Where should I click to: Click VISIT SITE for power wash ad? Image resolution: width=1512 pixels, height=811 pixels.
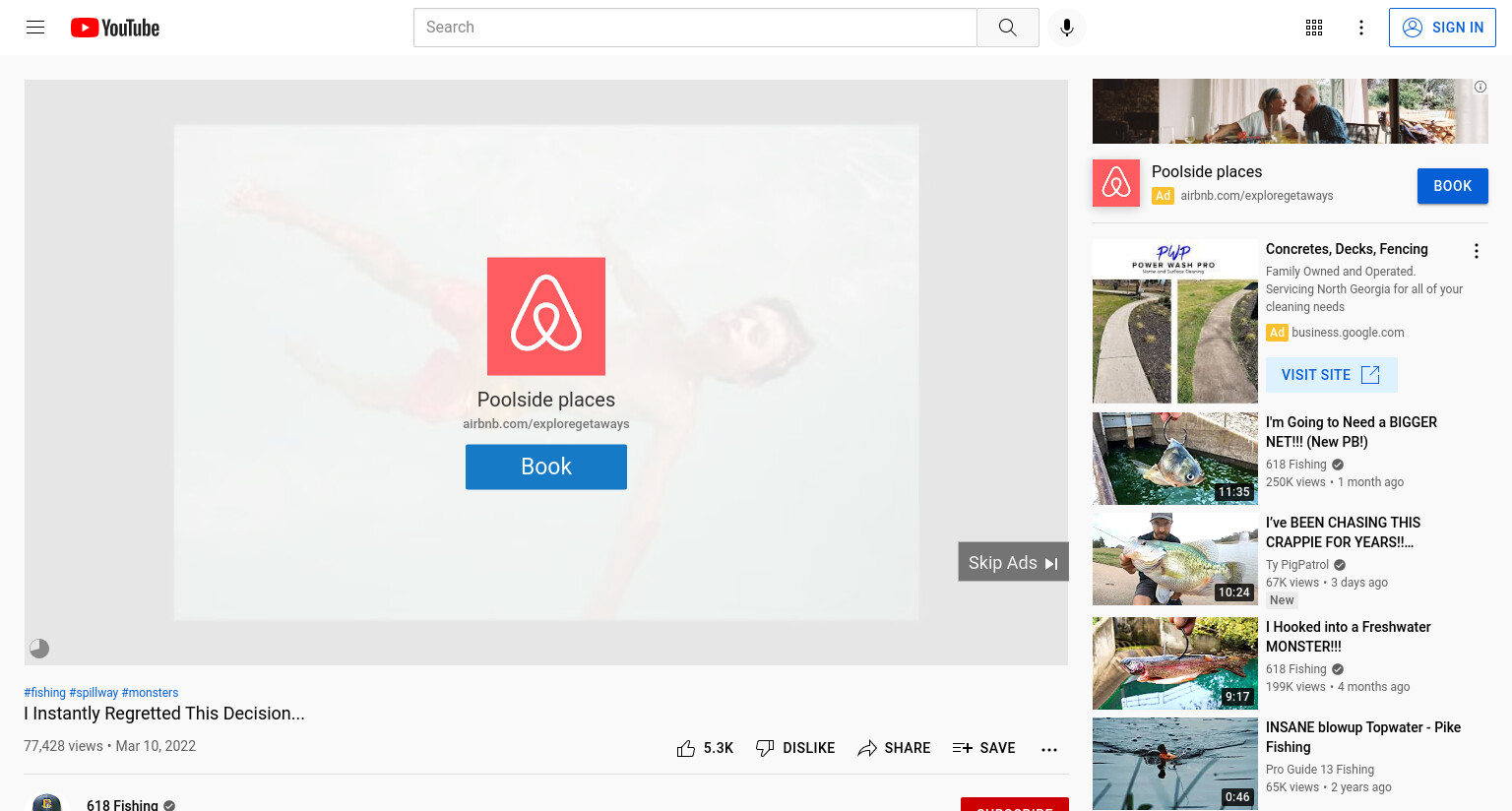tap(1331, 375)
